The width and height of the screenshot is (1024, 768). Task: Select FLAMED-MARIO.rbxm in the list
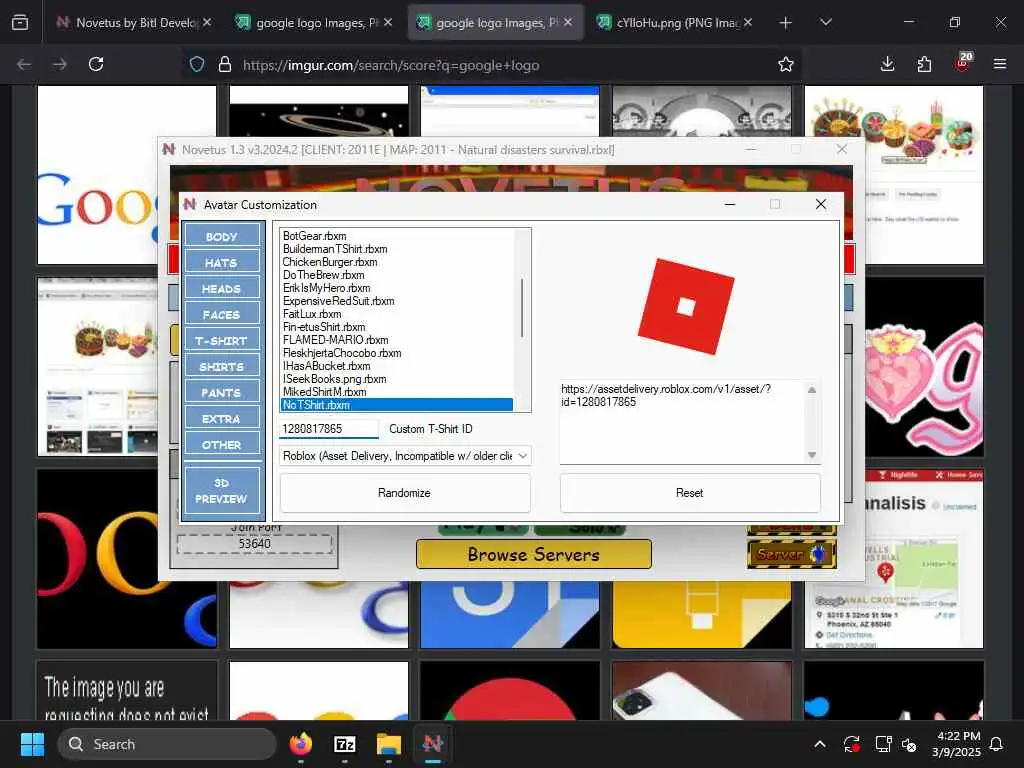[336, 340]
